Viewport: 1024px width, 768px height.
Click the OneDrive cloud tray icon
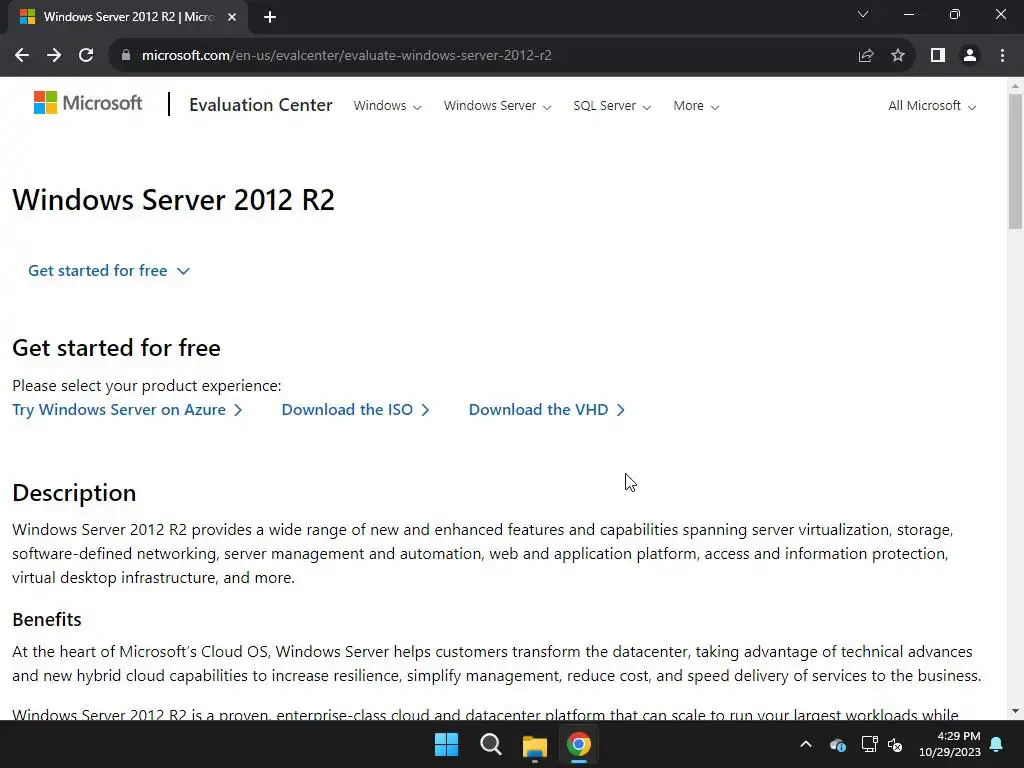[838, 744]
